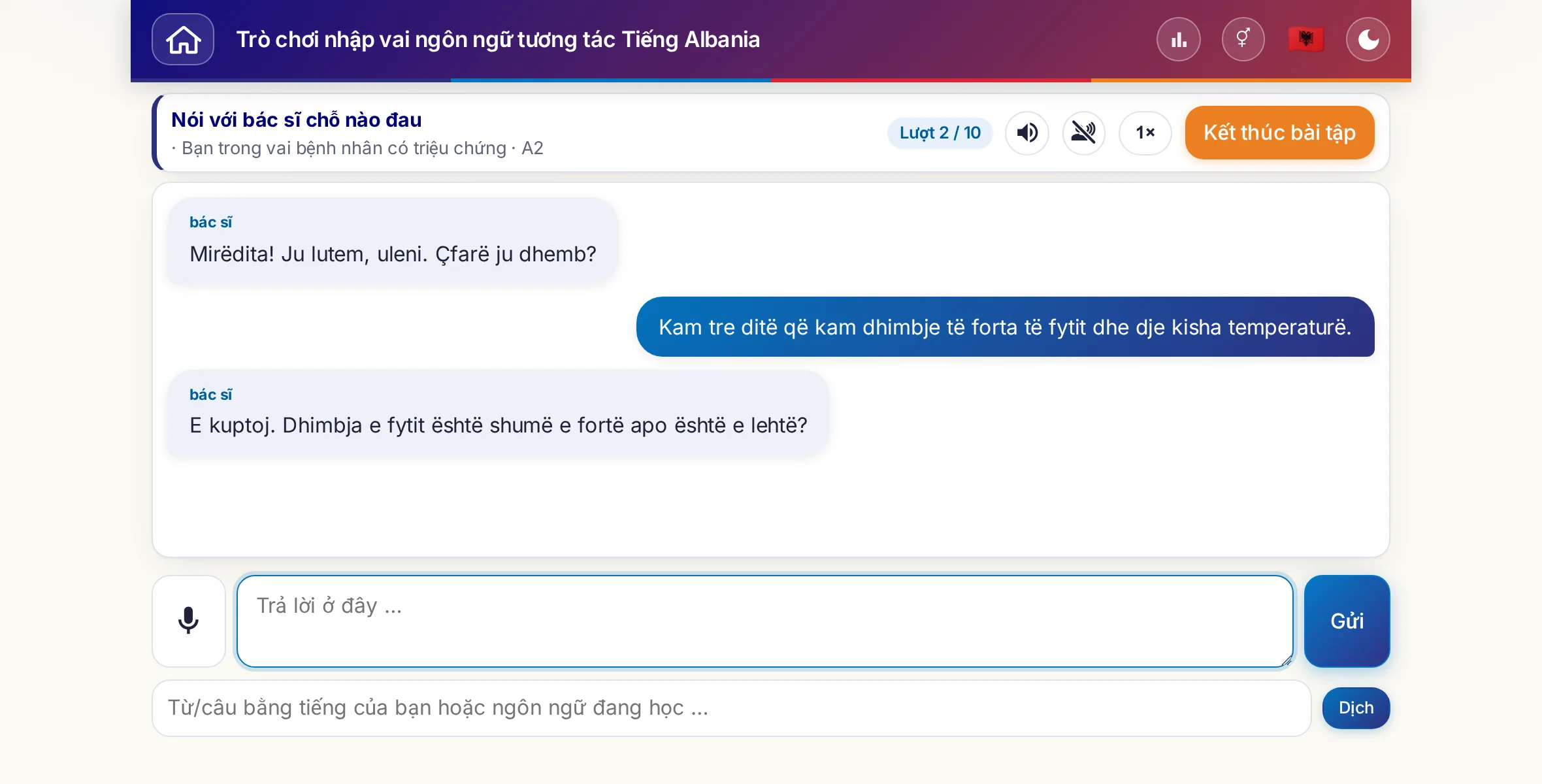Click header title 'Trò chơi nhập vai ngôn ngữ'
Viewport: 1542px width, 784px height.
[x=498, y=39]
